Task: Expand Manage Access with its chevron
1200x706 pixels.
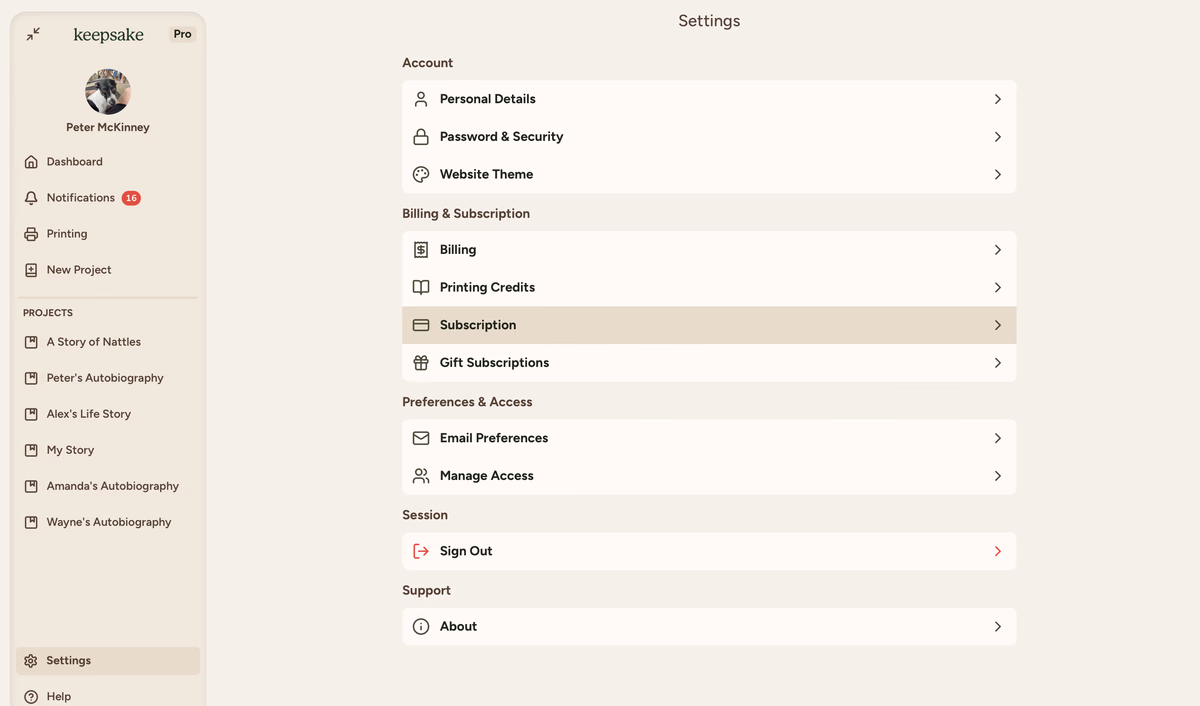Action: [x=997, y=476]
